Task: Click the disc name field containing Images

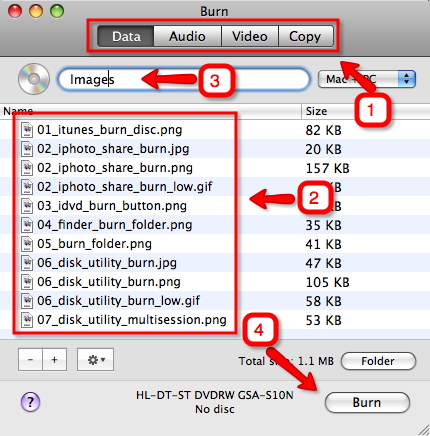Action: tap(184, 79)
